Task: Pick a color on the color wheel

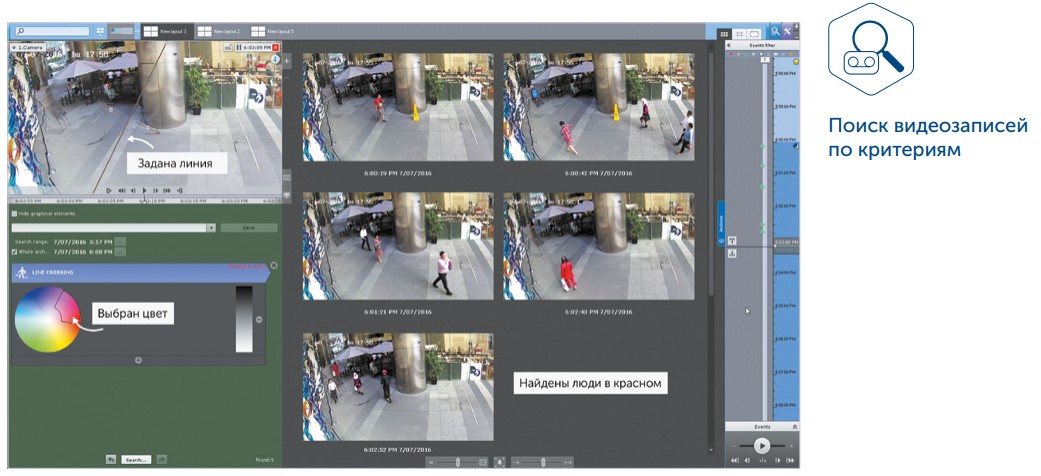Action: tap(47, 319)
